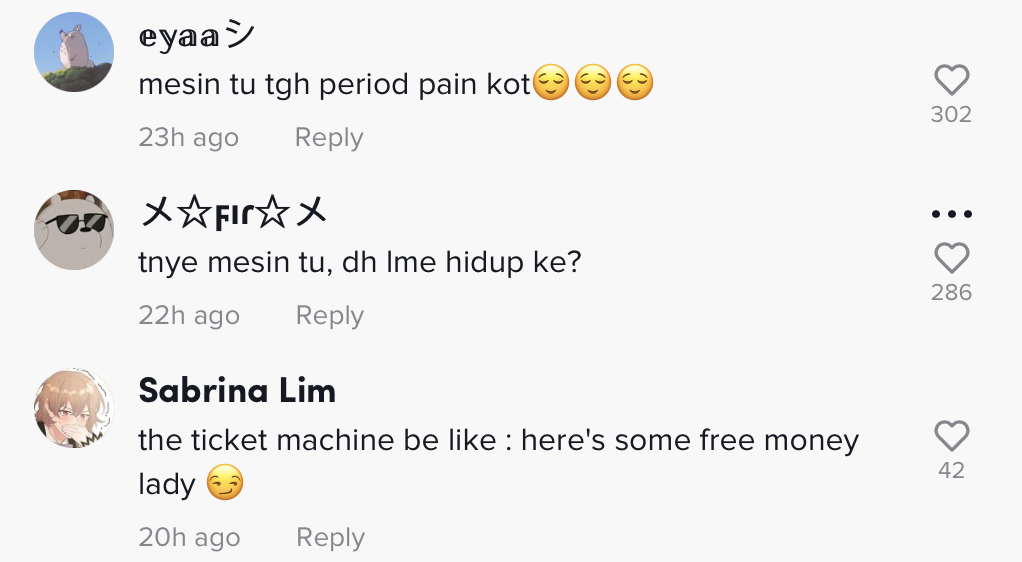Open eyaa's Totoro profile picture

(74, 52)
